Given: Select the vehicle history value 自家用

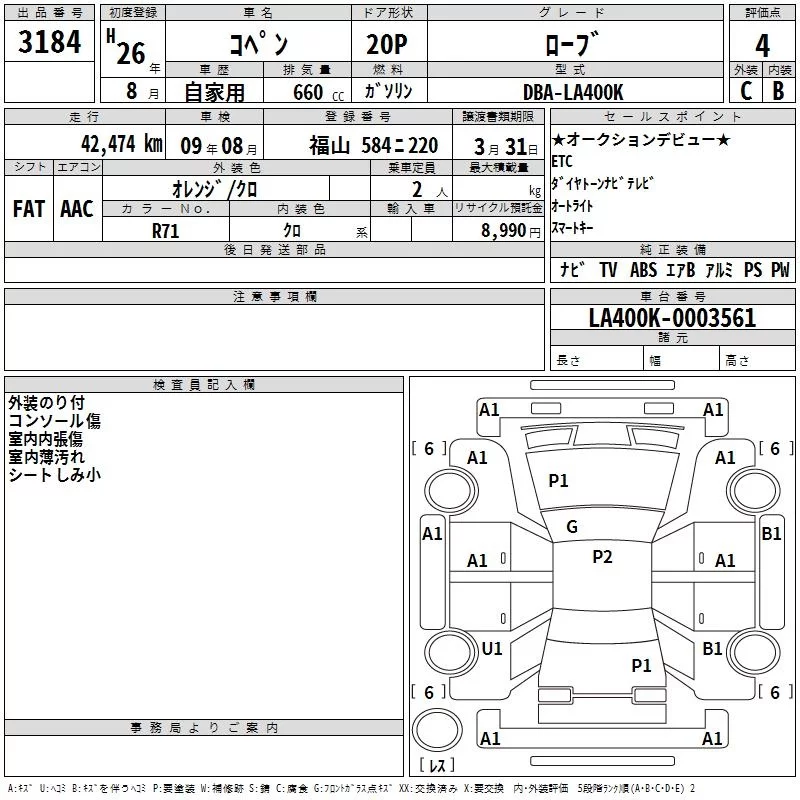Looking at the screenshot, I should point(214,92).
